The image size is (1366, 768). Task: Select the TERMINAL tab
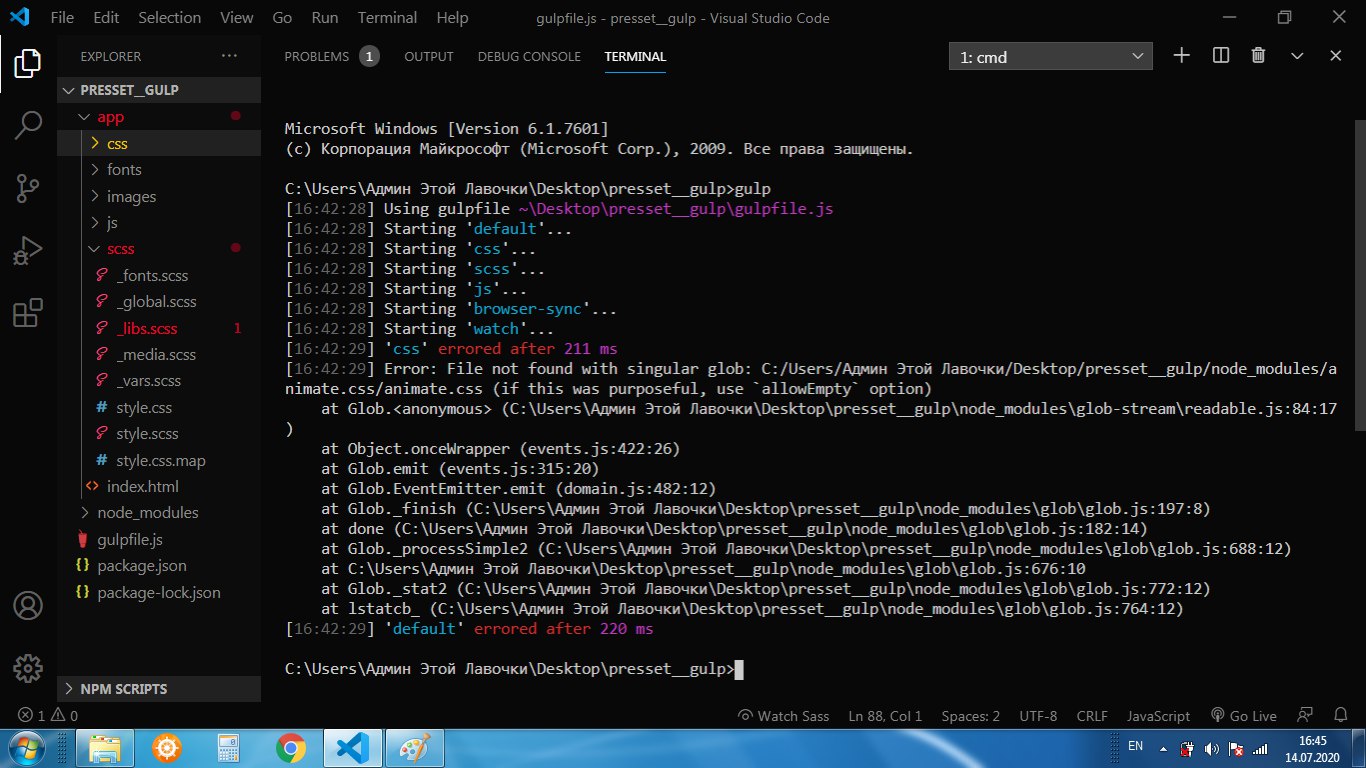pos(635,57)
